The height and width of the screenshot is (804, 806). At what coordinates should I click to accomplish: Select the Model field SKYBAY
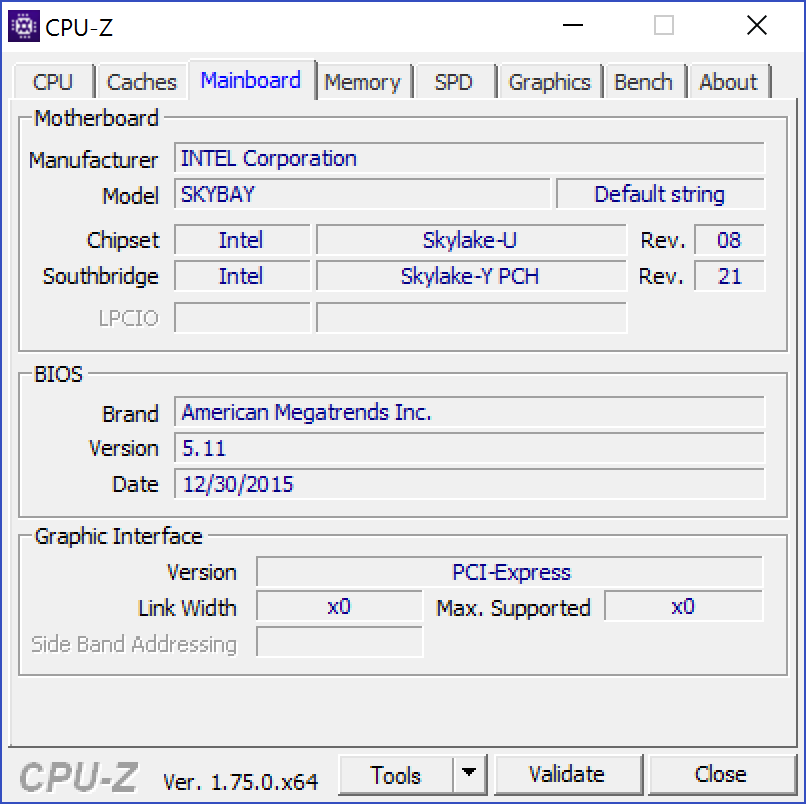[x=362, y=194]
